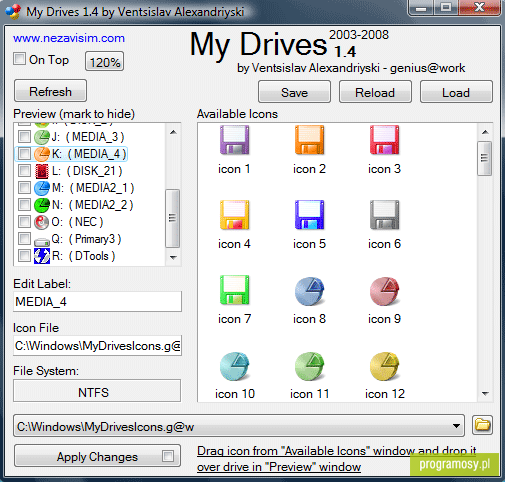Mark R: DTools drive to hide
505x482 pixels.
pyautogui.click(x=24, y=256)
